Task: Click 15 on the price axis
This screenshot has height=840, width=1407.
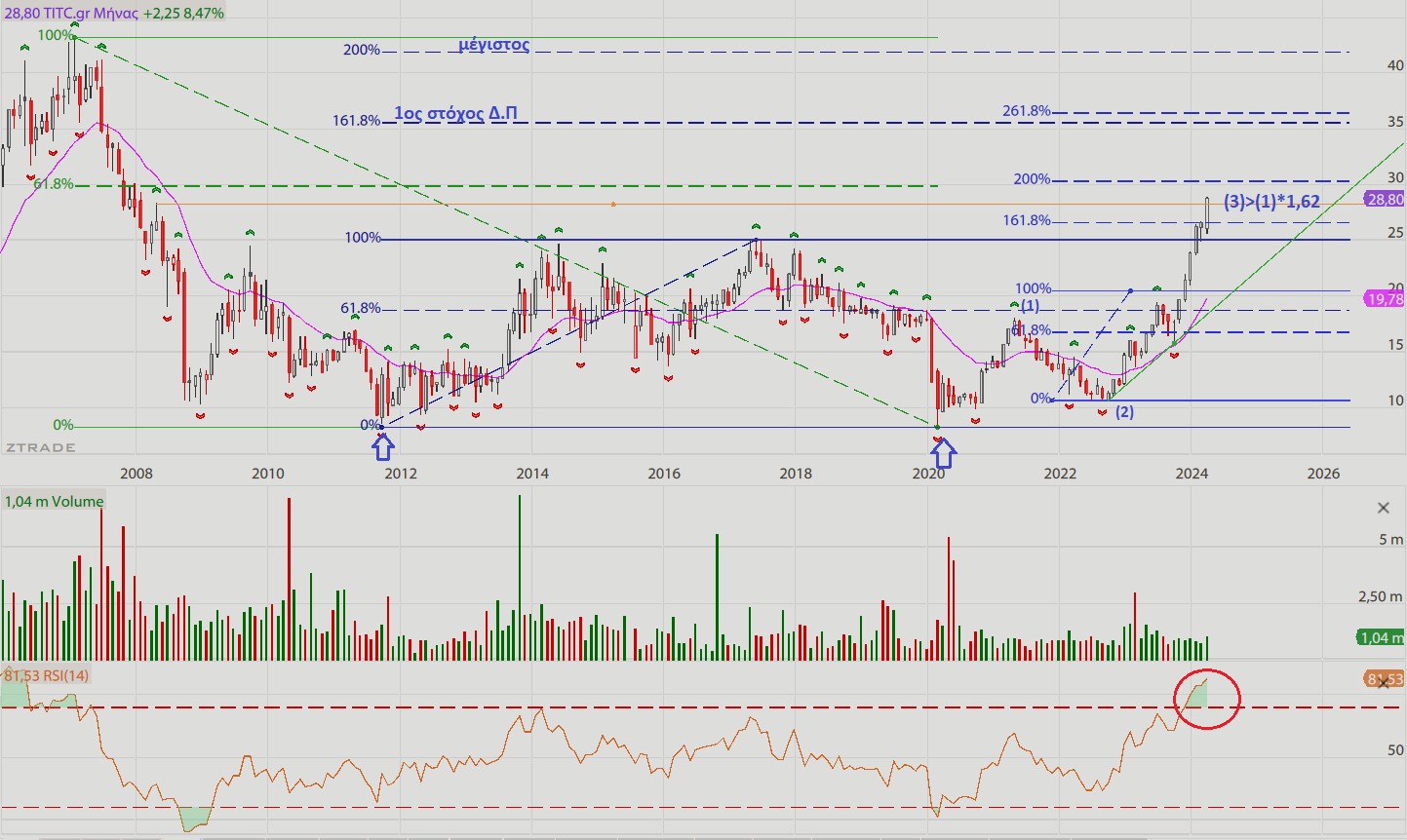Action: coord(1395,344)
